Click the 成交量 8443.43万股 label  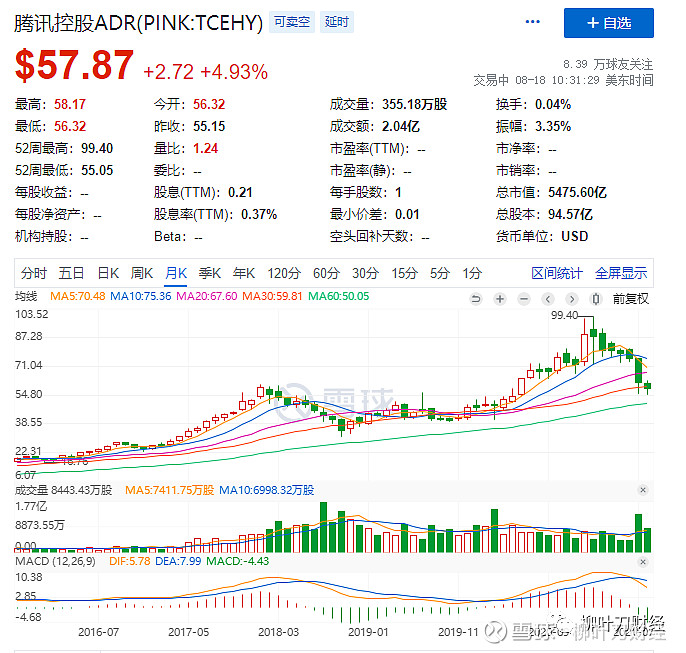tap(63, 490)
